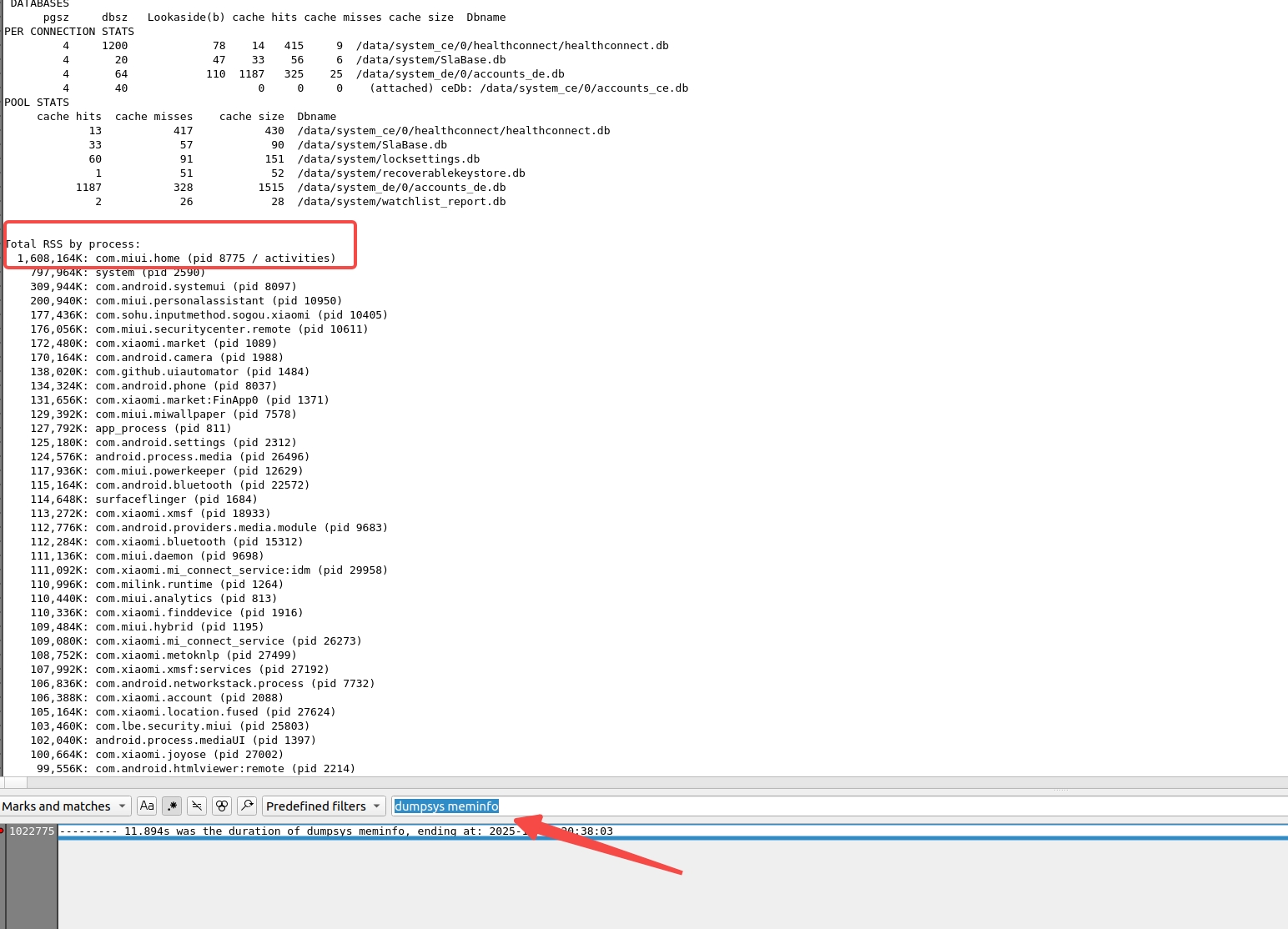Open the Marks and matches dropdown
1288x929 pixels.
point(64,806)
